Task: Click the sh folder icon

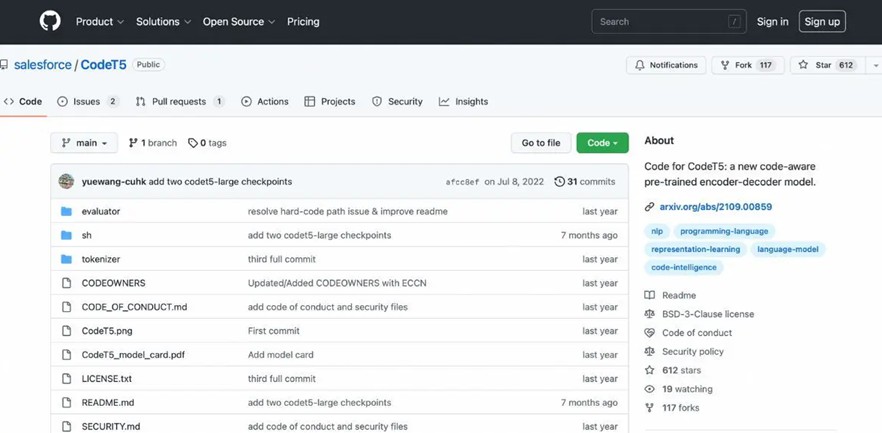Action: tap(66, 235)
